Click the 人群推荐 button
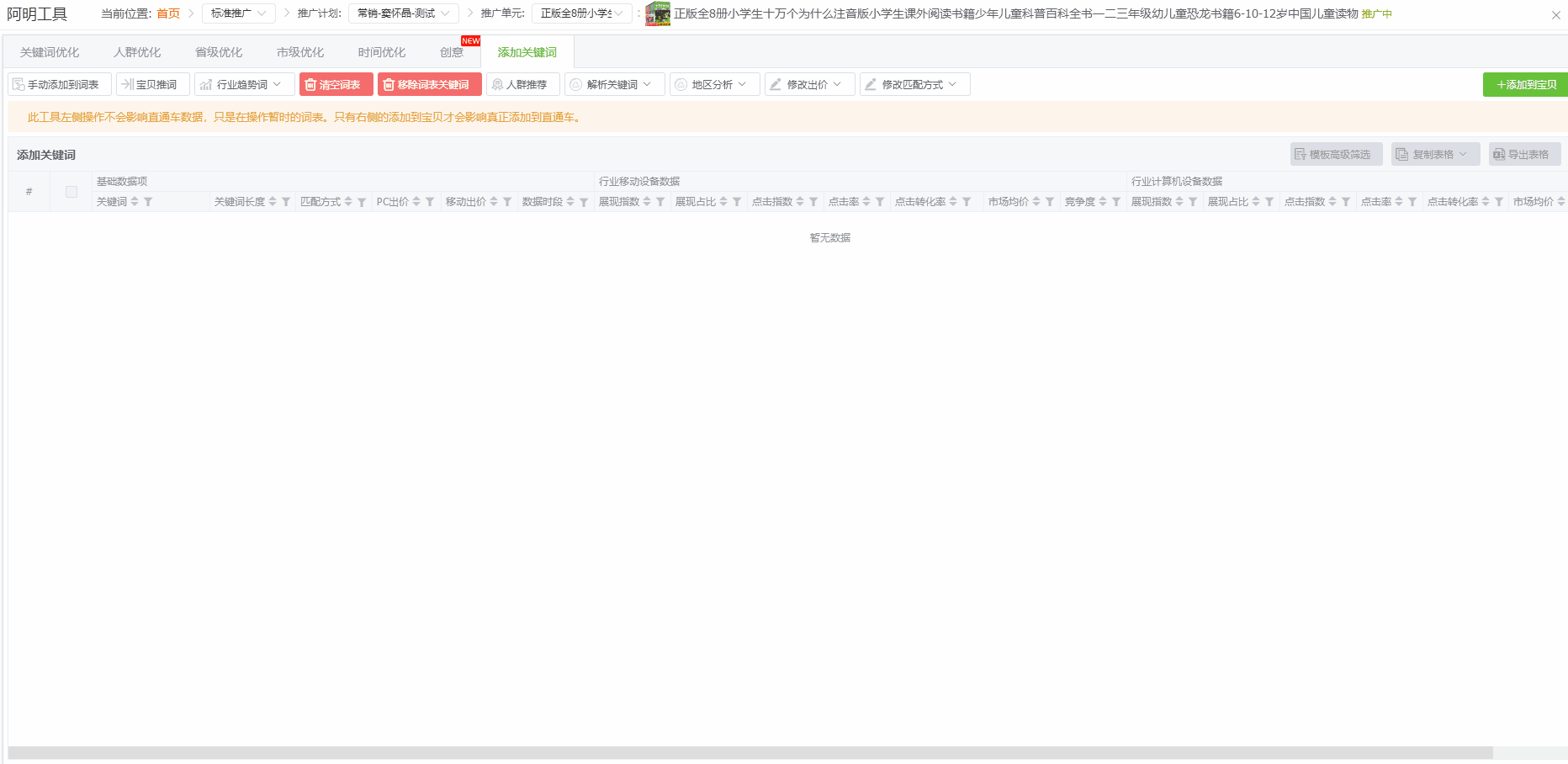This screenshot has width=1568, height=764. (523, 84)
